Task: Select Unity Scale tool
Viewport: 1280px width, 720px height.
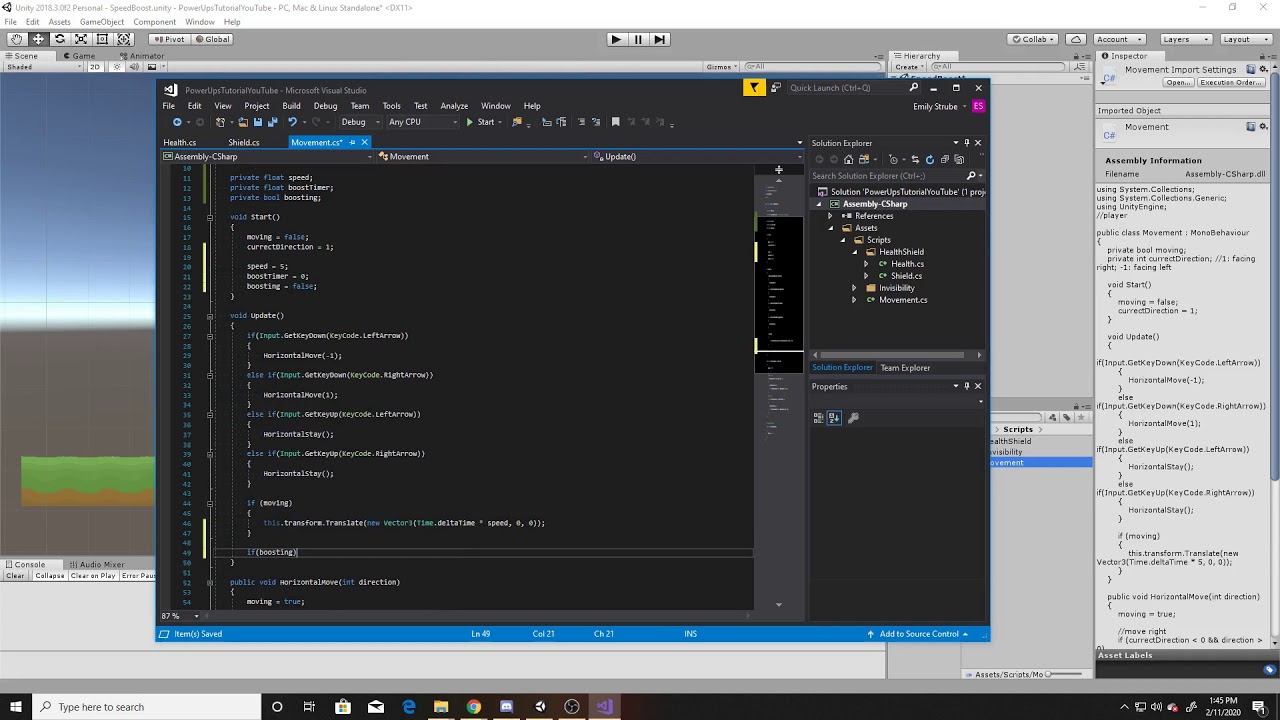Action: click(81, 39)
